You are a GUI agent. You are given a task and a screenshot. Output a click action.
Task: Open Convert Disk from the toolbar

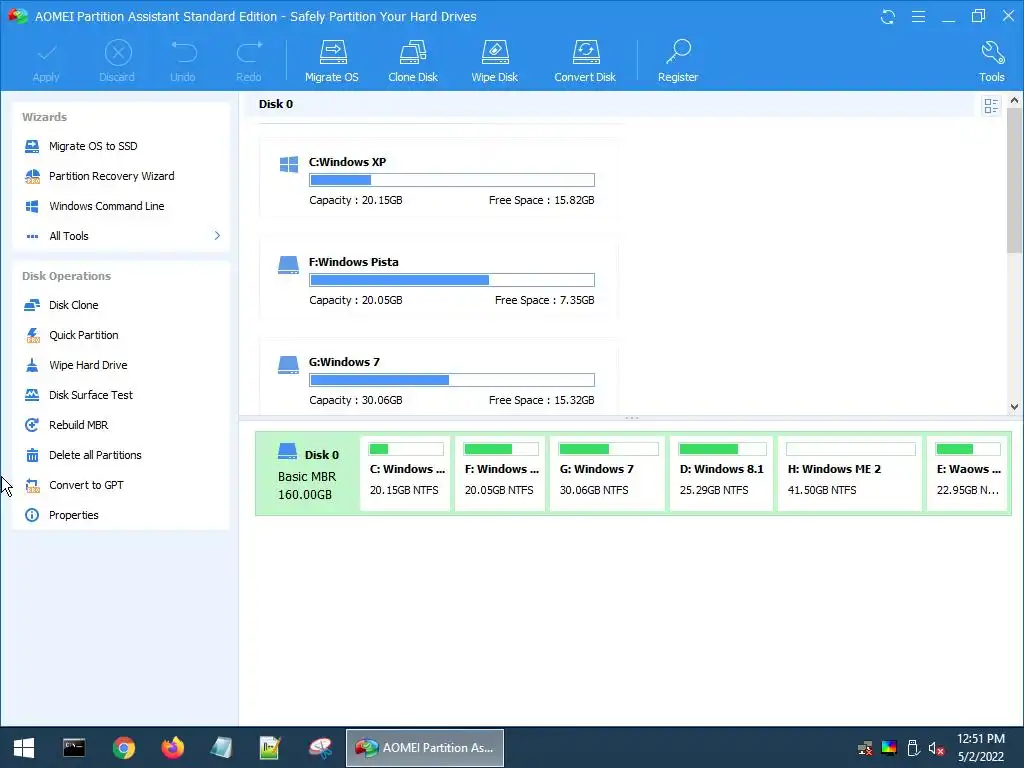click(584, 61)
